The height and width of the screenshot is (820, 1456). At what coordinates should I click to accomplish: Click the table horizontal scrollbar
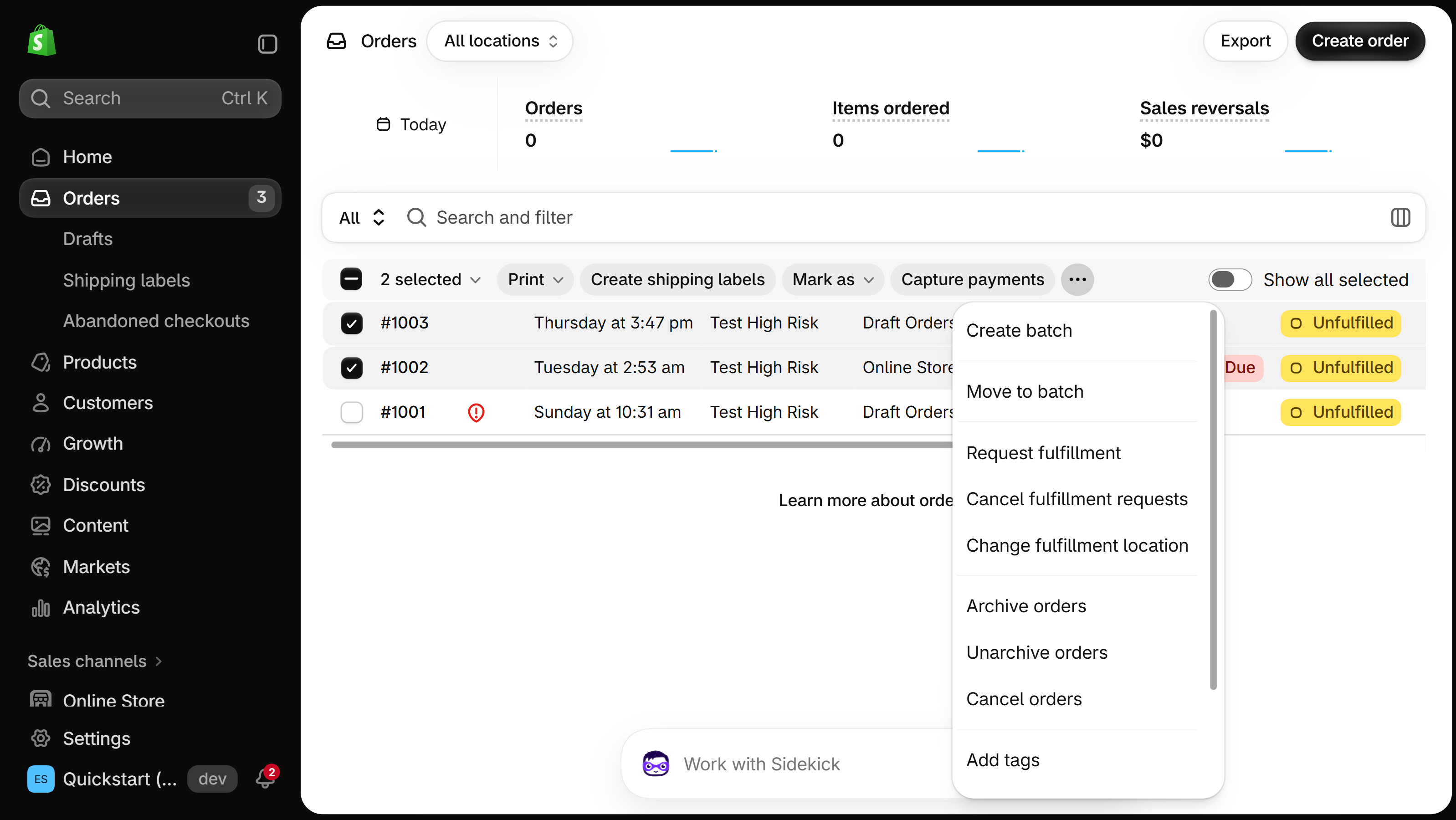point(641,446)
